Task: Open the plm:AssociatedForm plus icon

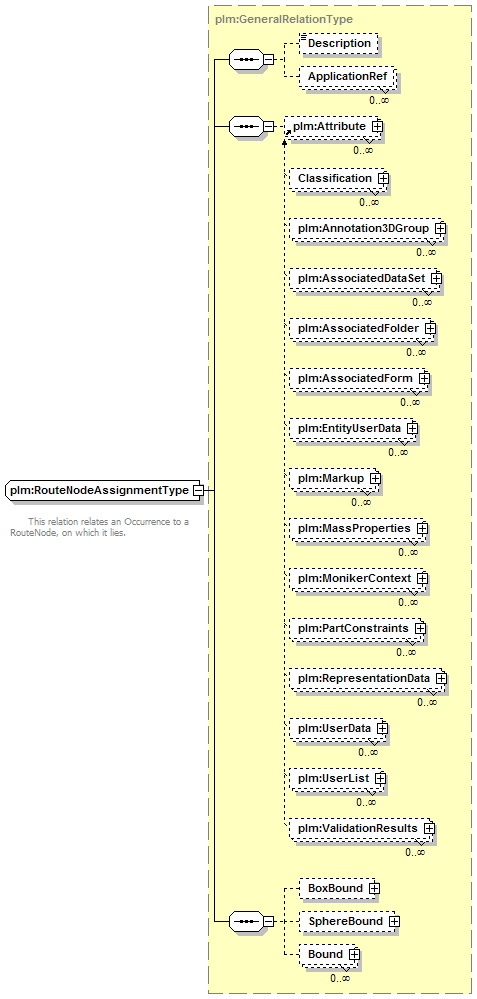Action: (424, 378)
